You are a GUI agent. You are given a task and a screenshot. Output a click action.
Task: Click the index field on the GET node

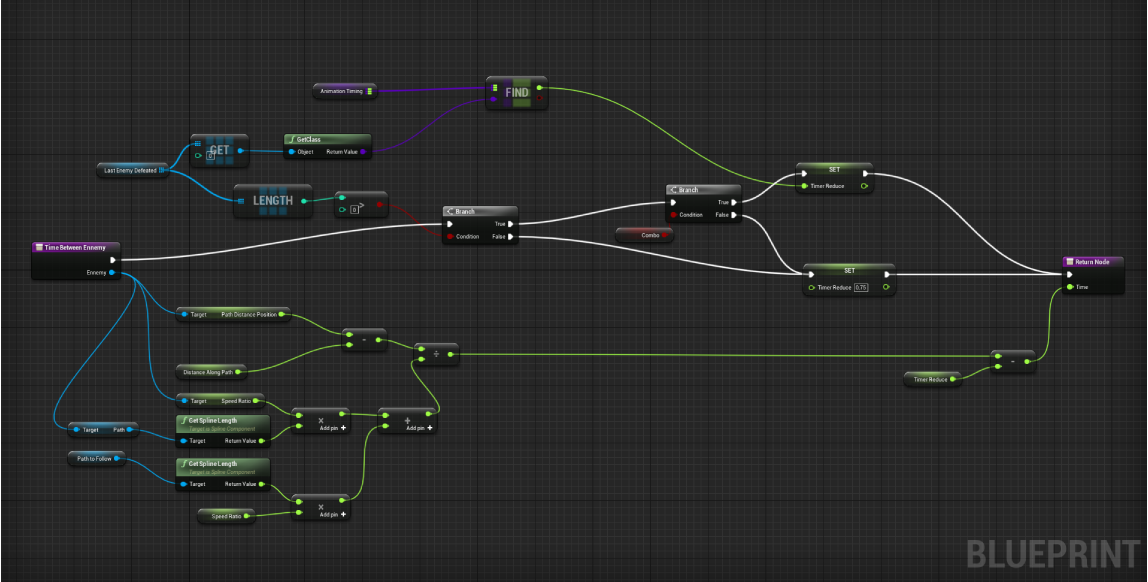coord(211,156)
